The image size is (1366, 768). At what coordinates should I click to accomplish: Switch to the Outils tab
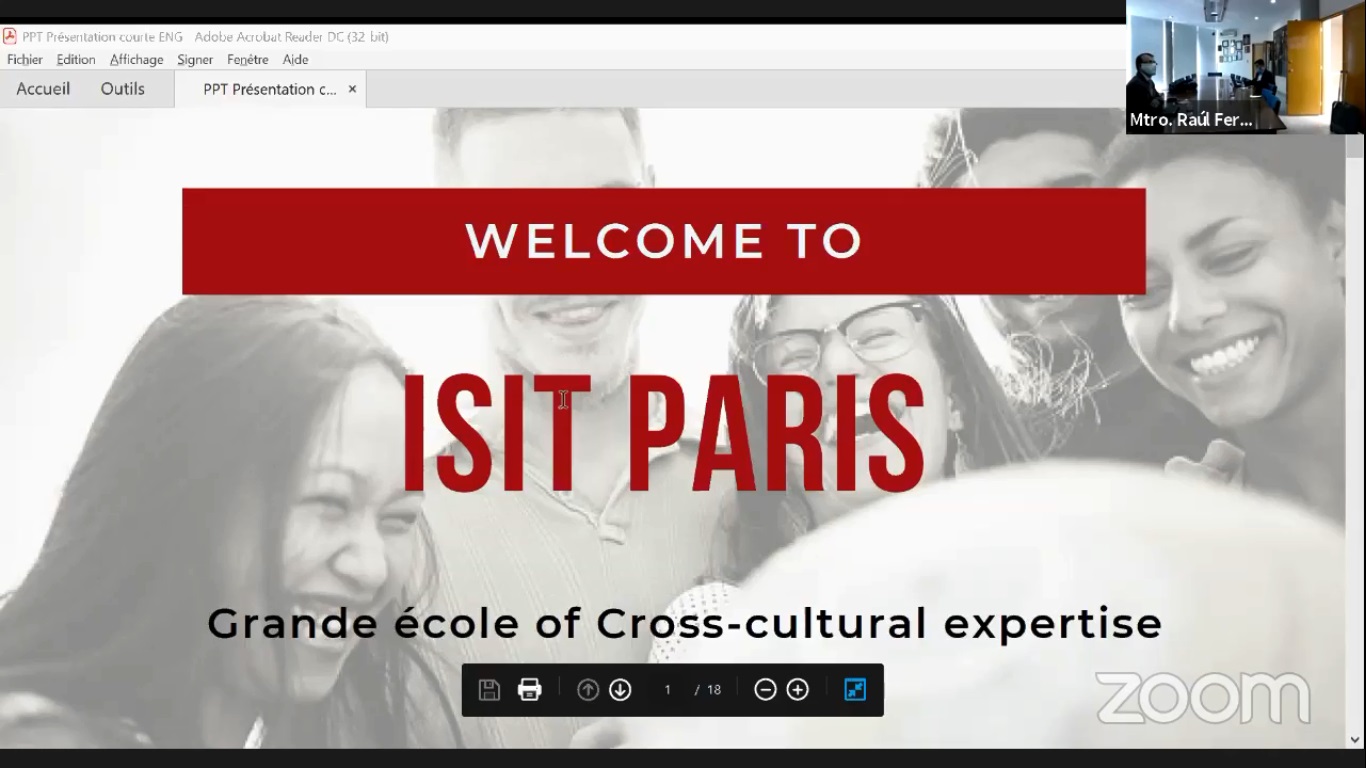point(123,89)
